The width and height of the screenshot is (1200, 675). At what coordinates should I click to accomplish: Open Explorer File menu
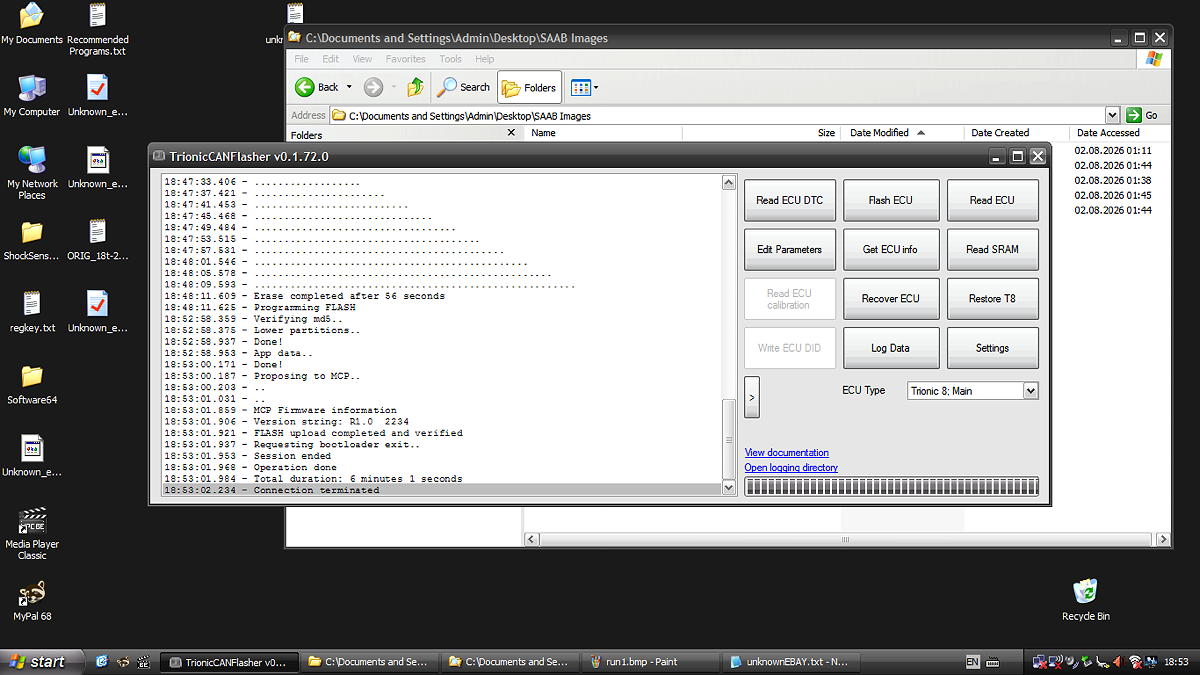pos(301,59)
